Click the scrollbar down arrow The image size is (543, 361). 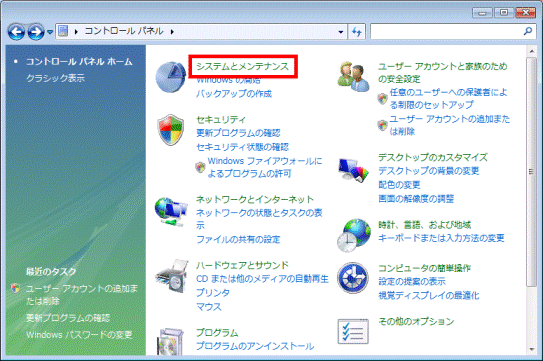pyautogui.click(x=532, y=350)
